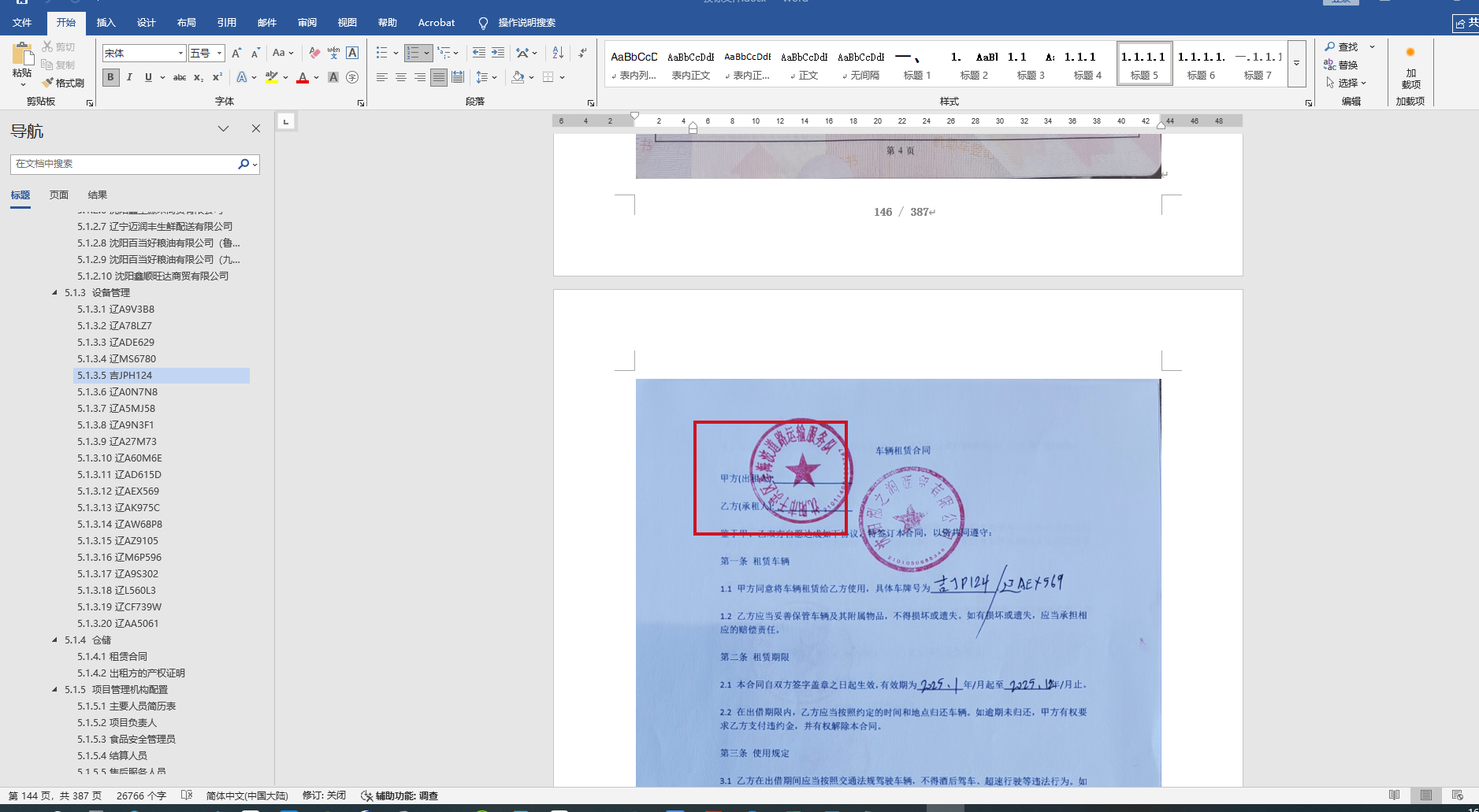The height and width of the screenshot is (812, 1479).
Task: Open the font name dropdown (宋体)
Action: click(180, 53)
